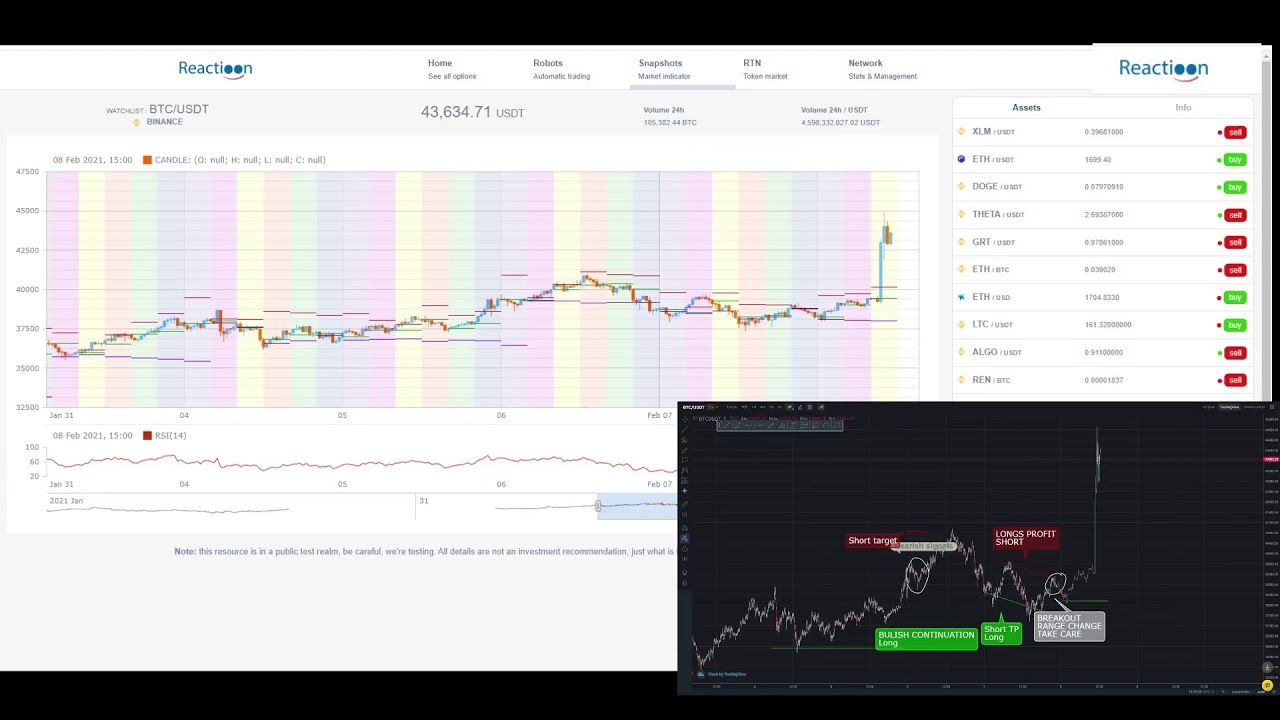Click the buy button for LTC/USDT
1280x720 pixels.
point(1235,325)
